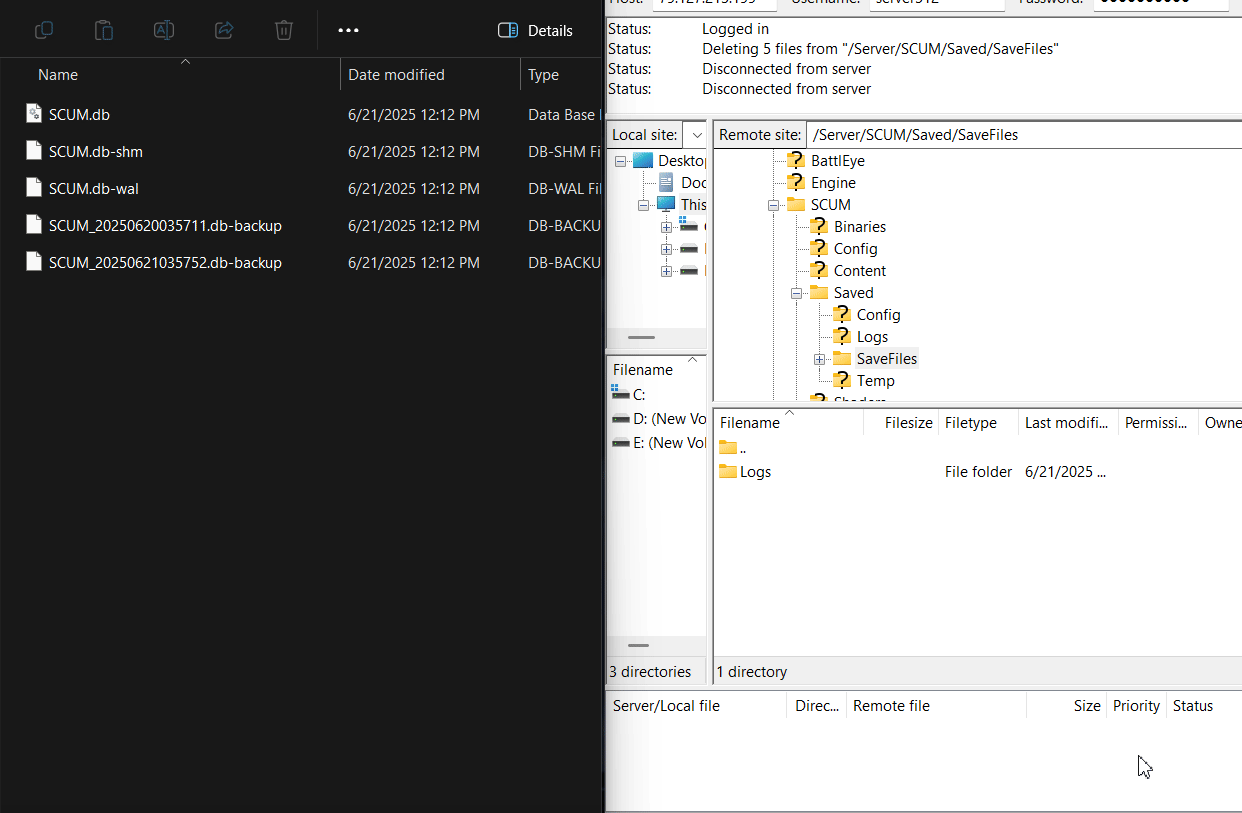Click the This PC monitor icon

666,204
